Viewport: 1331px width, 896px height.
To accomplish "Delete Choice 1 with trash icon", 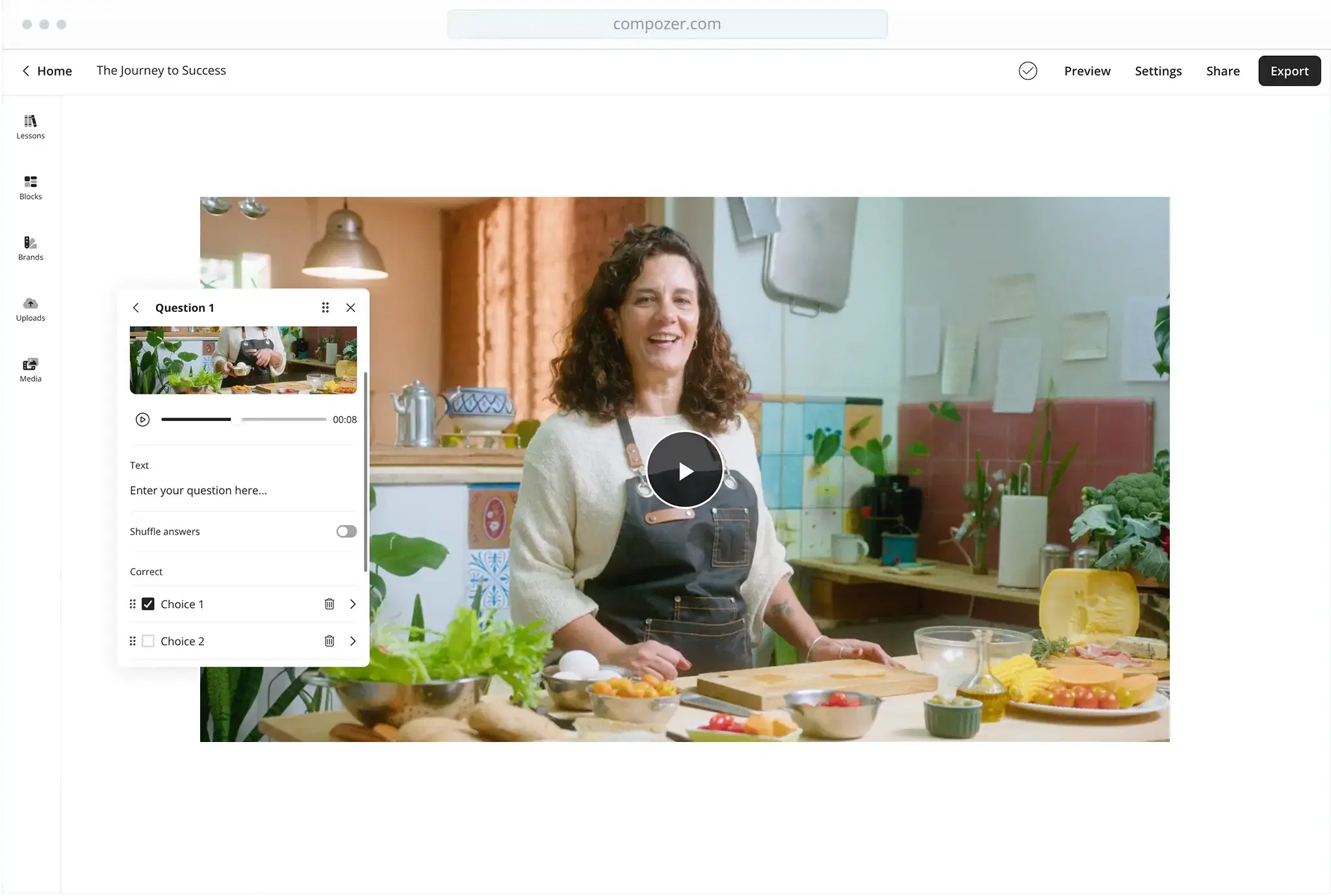I will point(330,604).
